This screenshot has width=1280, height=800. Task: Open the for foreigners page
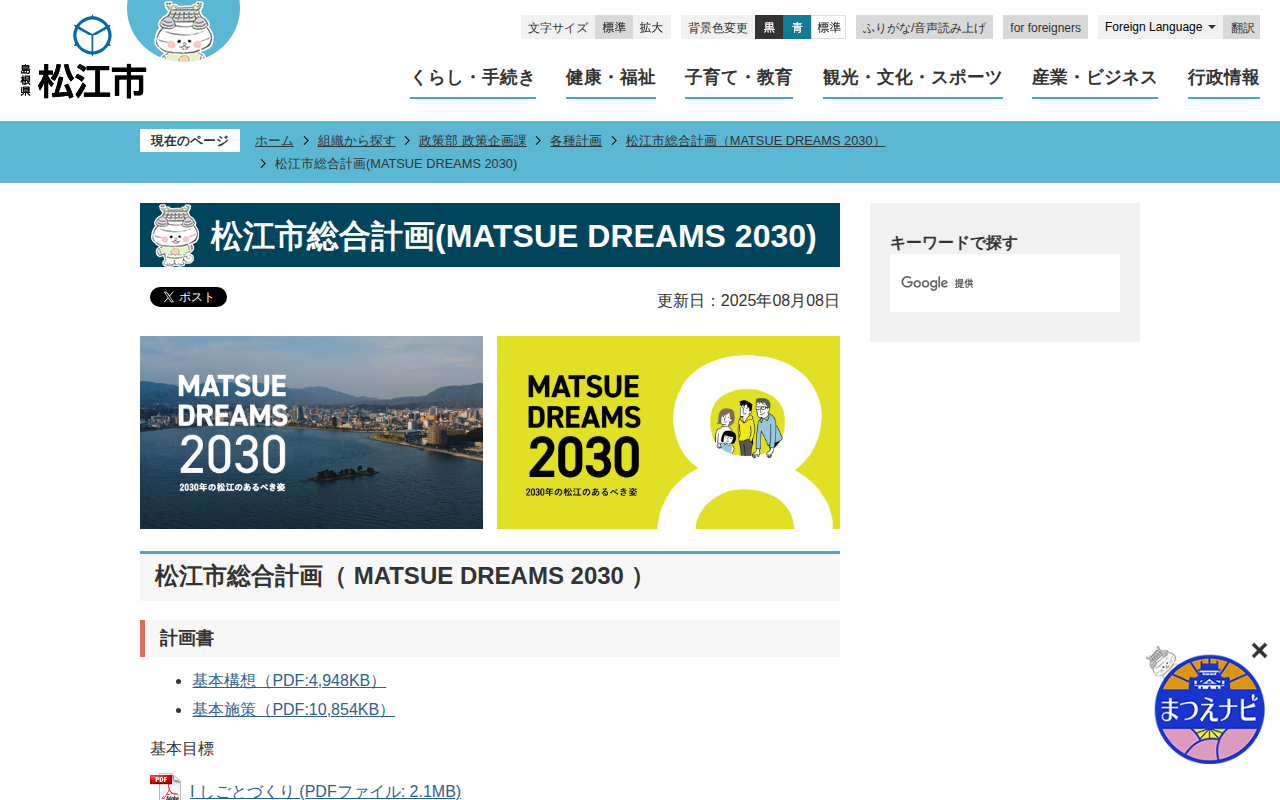coord(1045,27)
